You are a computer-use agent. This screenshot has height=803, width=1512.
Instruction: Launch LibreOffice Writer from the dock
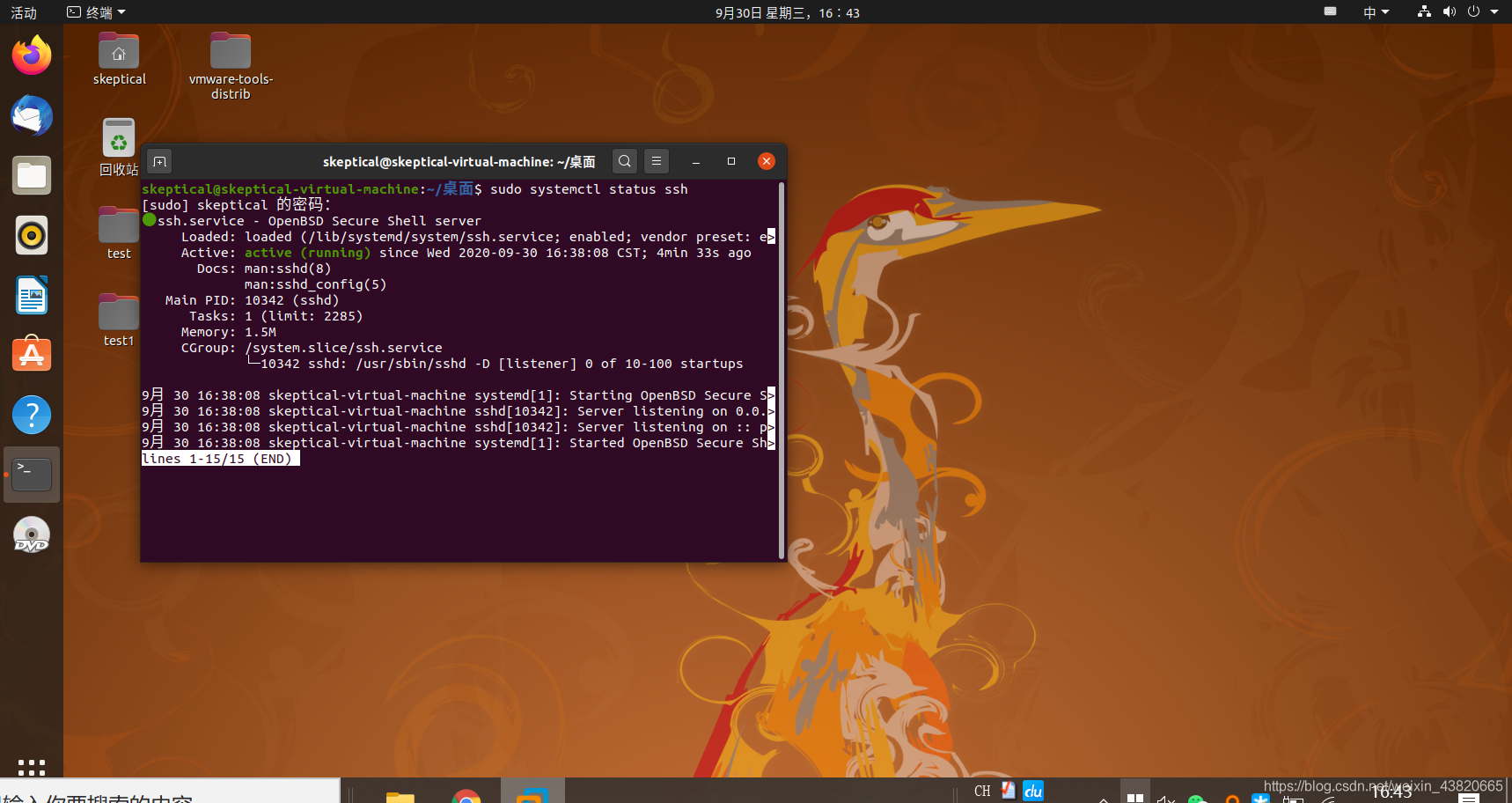[32, 295]
